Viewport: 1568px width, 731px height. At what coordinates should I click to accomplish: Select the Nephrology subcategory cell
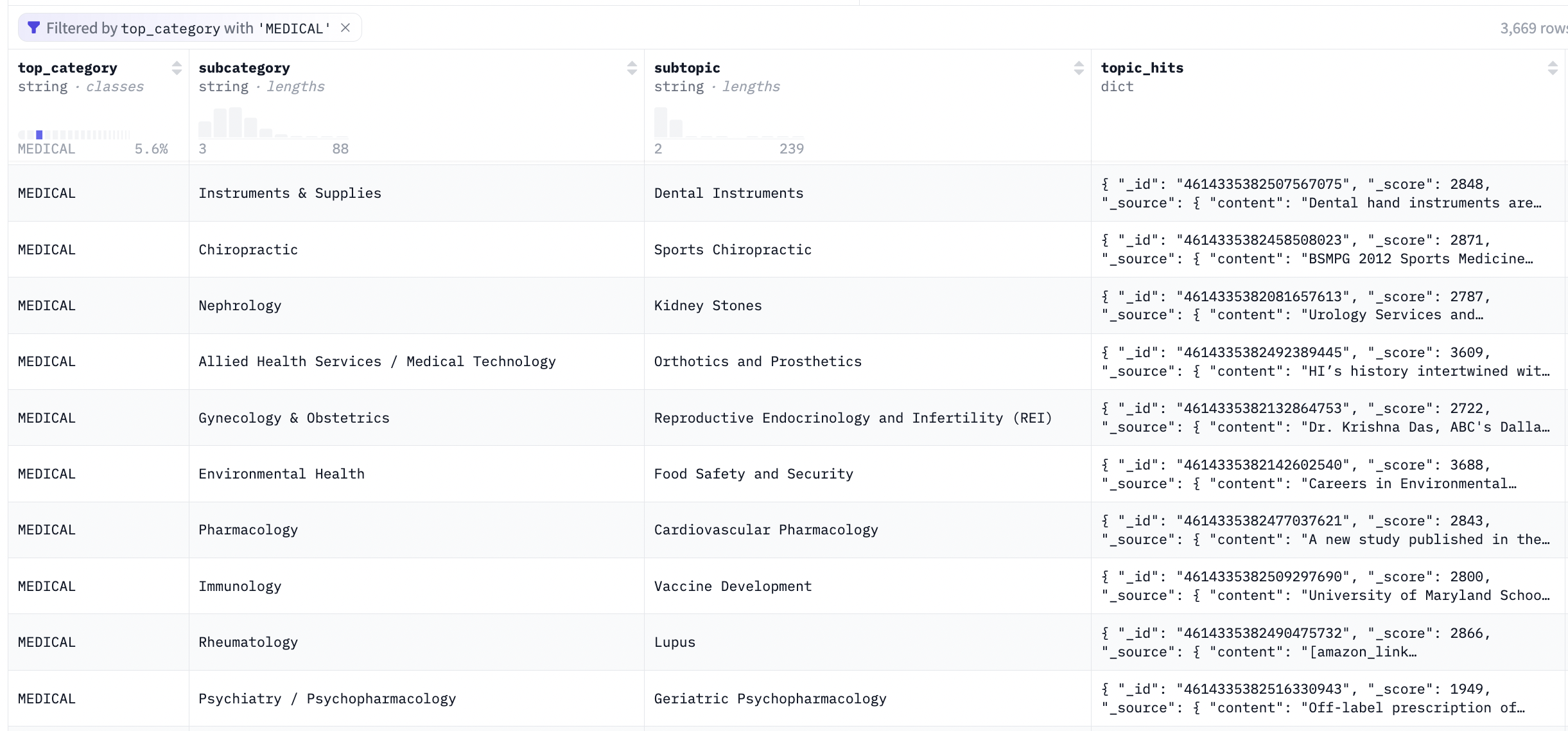click(x=240, y=306)
